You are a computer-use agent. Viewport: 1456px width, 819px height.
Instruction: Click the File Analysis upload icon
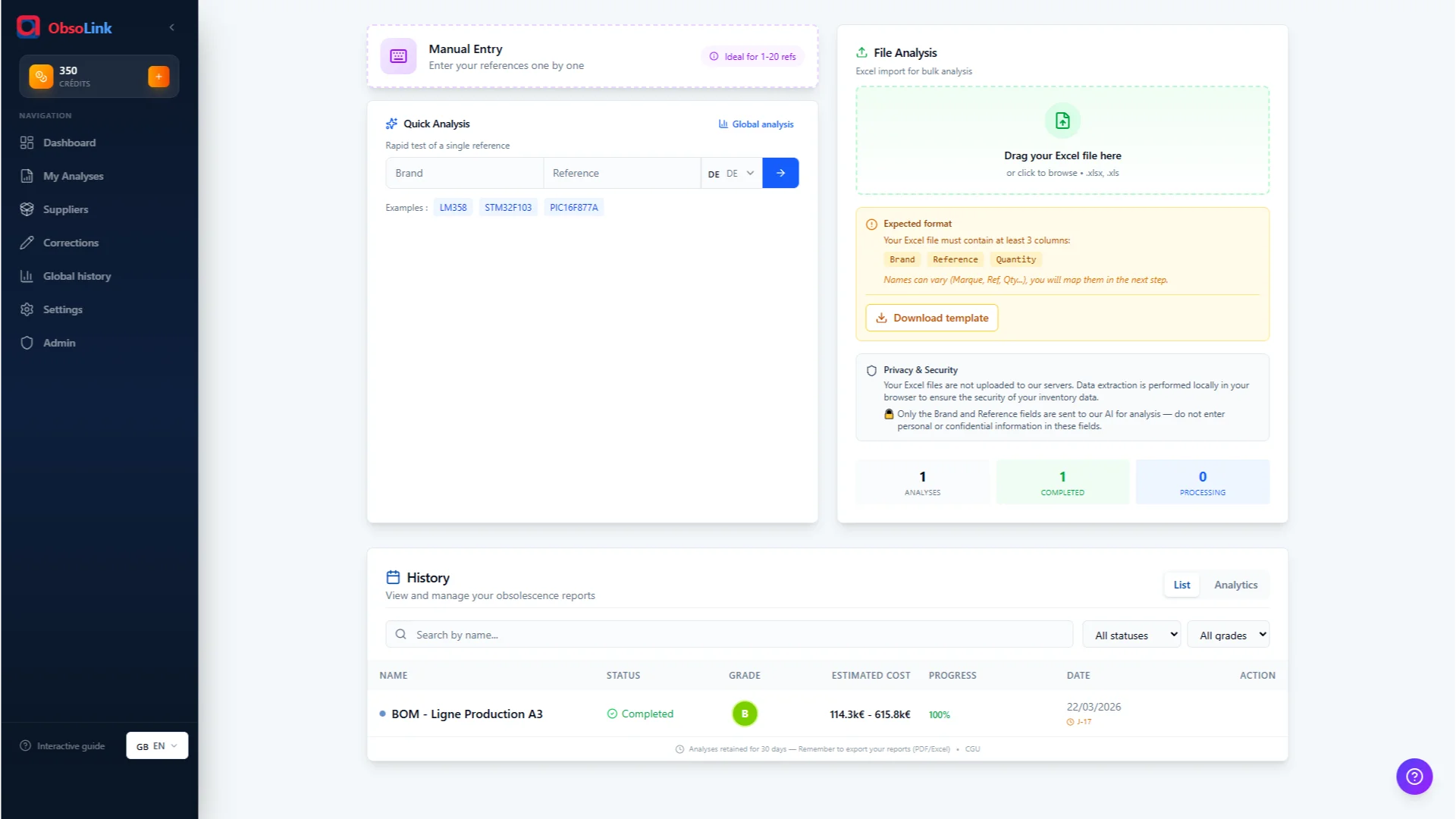pos(861,52)
